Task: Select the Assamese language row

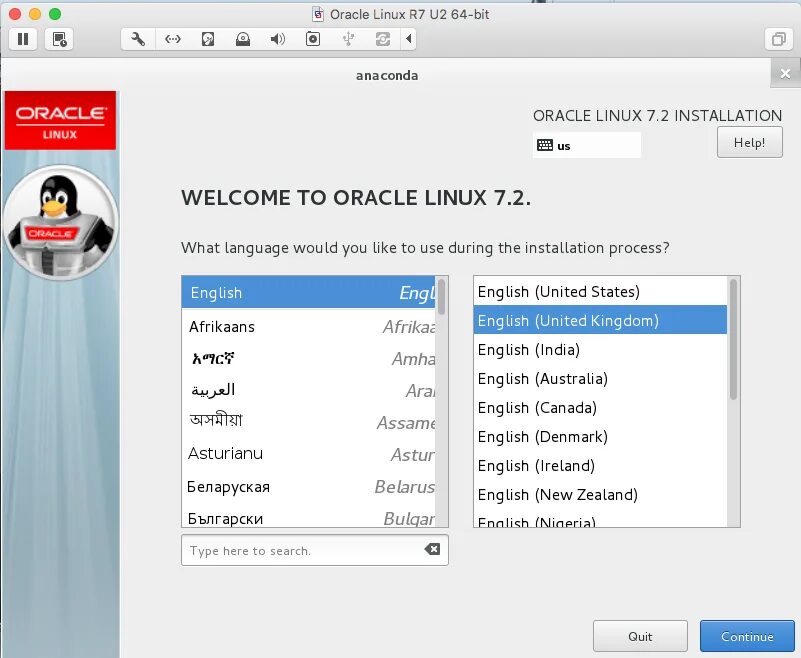Action: click(309, 422)
